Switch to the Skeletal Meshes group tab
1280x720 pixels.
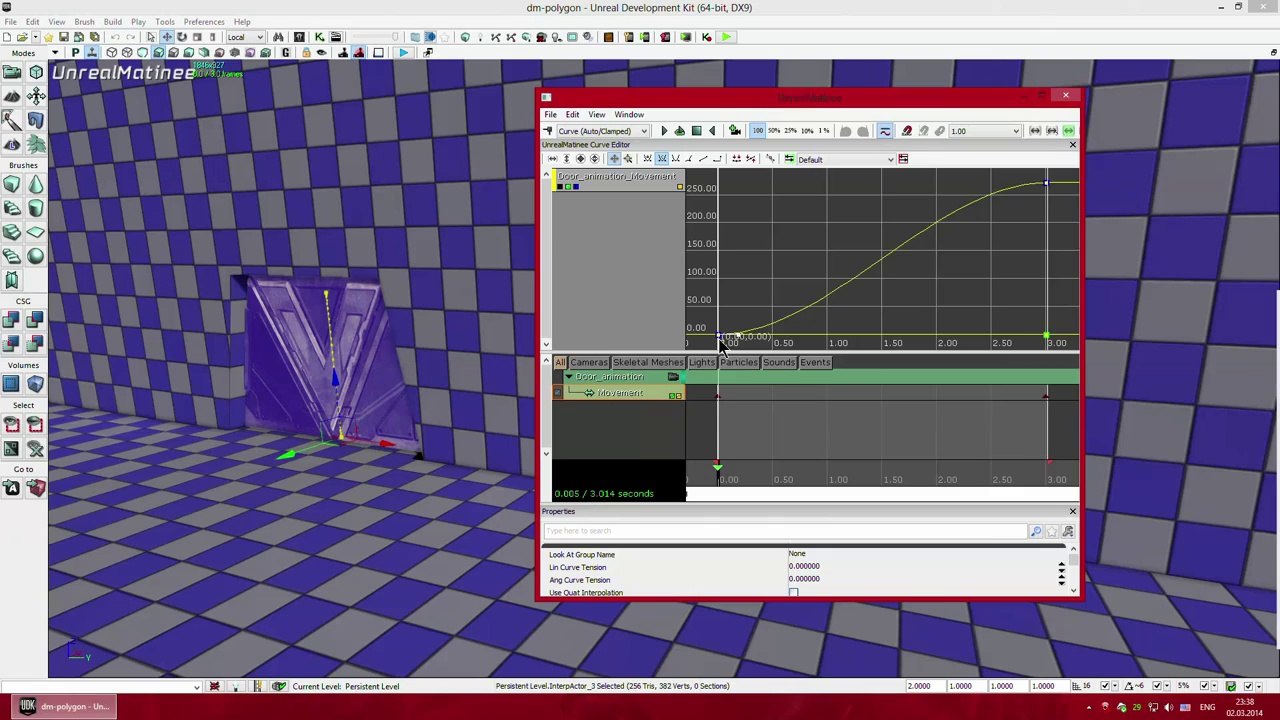click(x=648, y=362)
